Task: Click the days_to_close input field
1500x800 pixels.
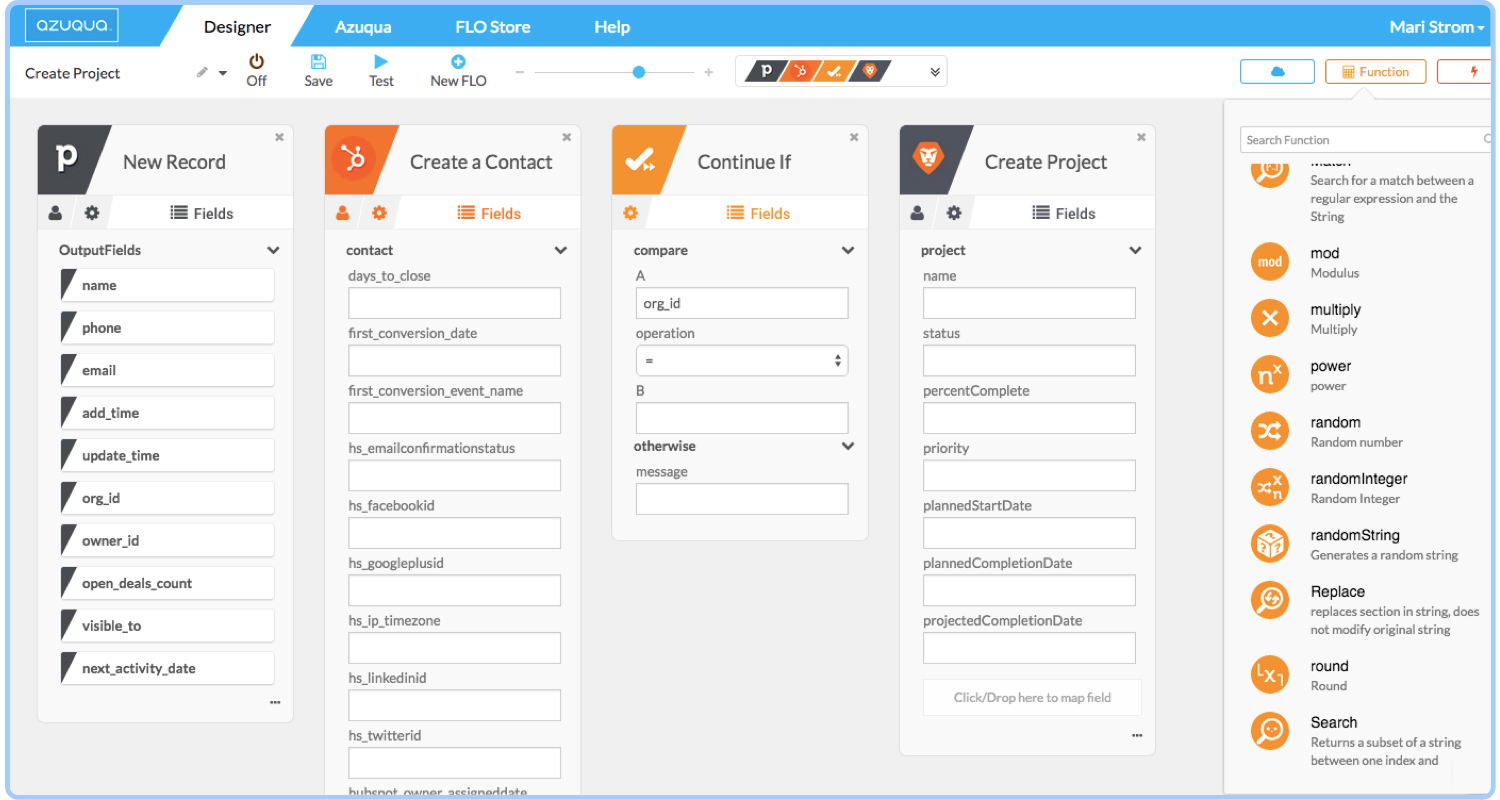Action: tap(454, 303)
